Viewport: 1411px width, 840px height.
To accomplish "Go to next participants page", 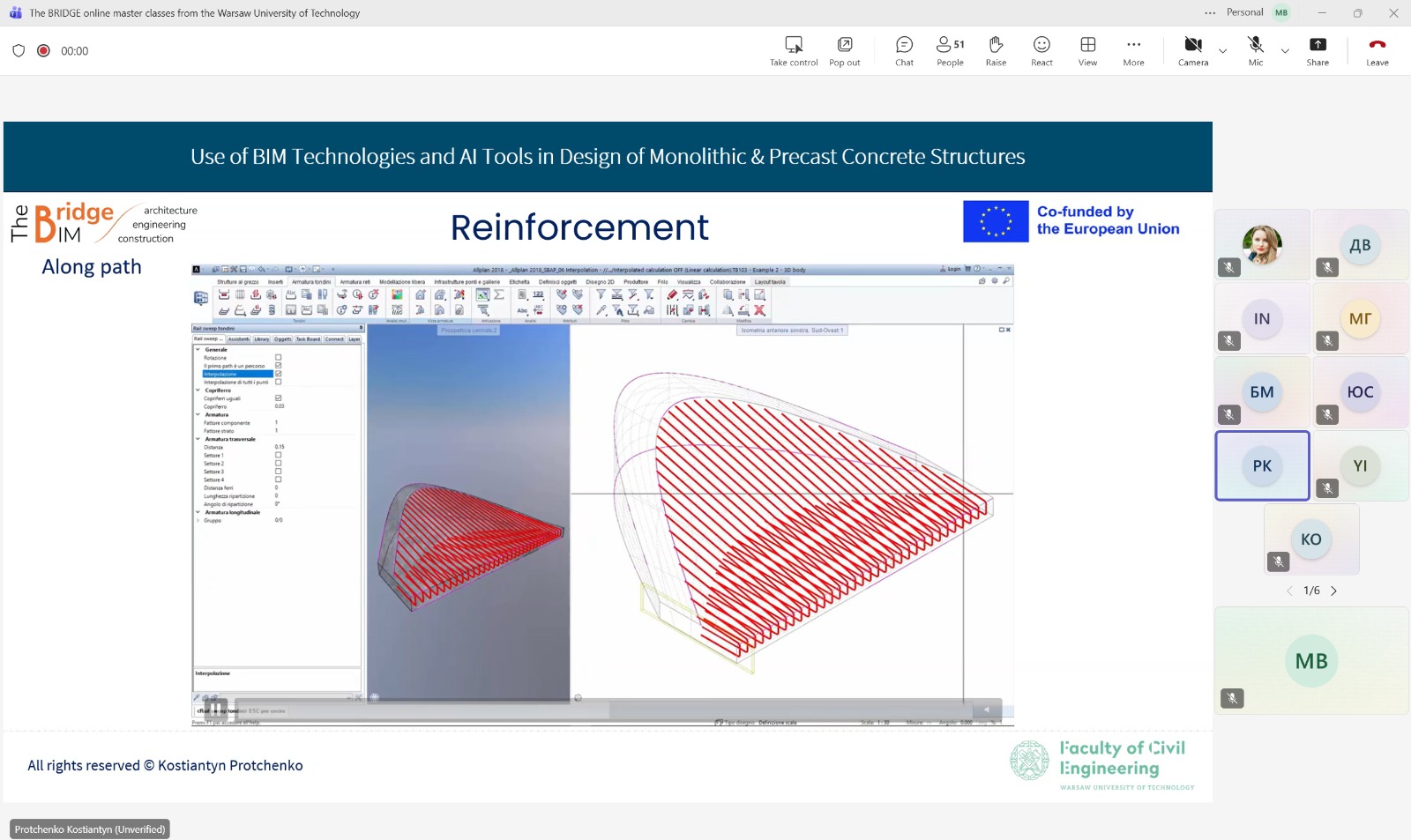I will (x=1333, y=591).
